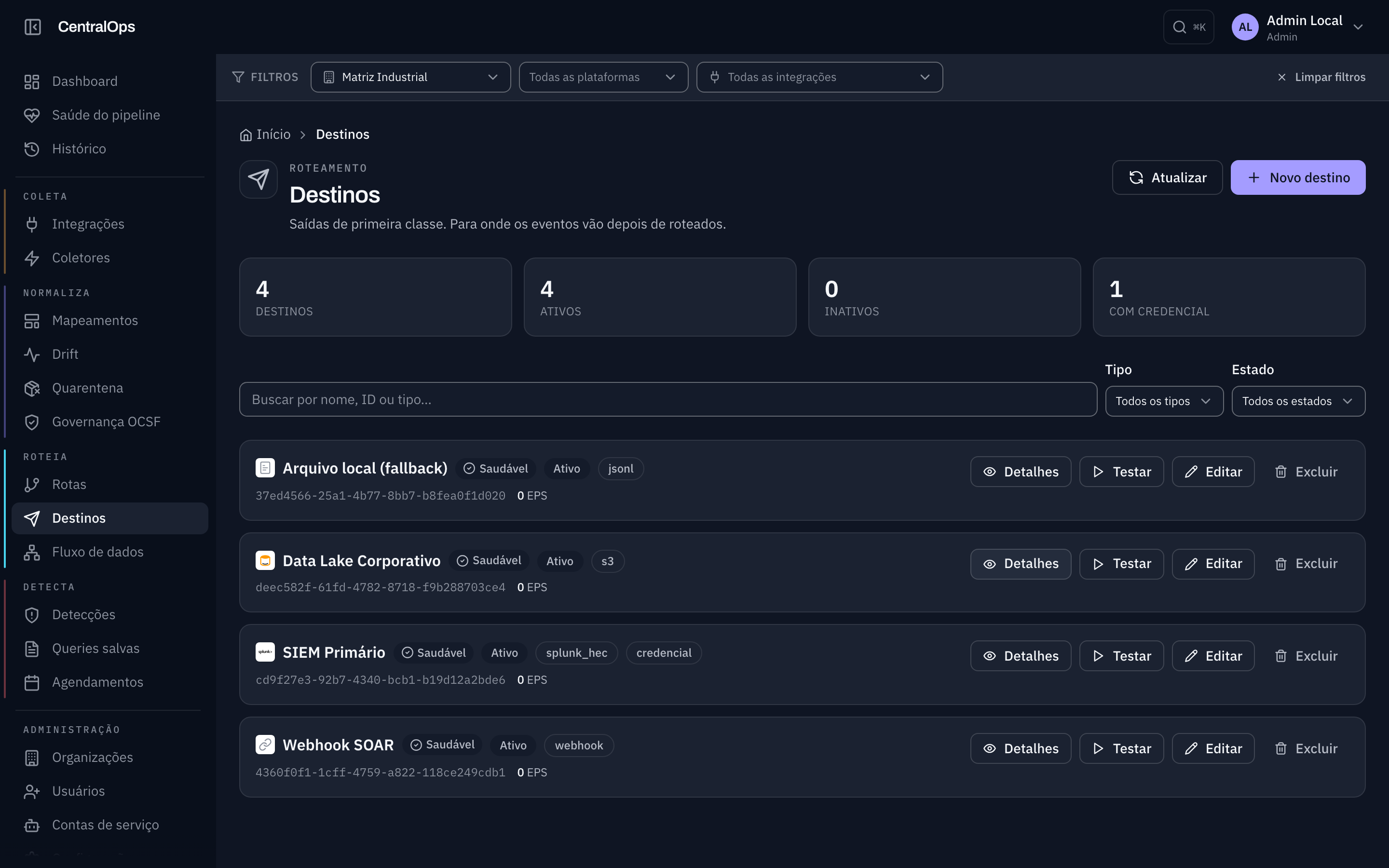The height and width of the screenshot is (868, 1389).
Task: Click Agendamentos calendar icon
Action: click(x=32, y=682)
